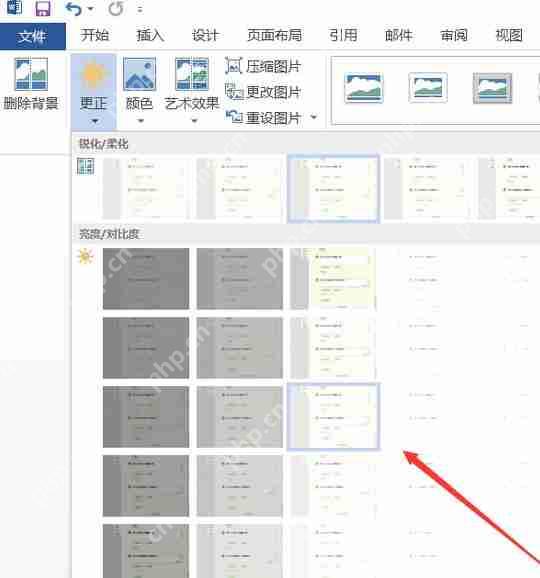Click the 锐化/柔化 section icon
The width and height of the screenshot is (540, 578).
86,166
